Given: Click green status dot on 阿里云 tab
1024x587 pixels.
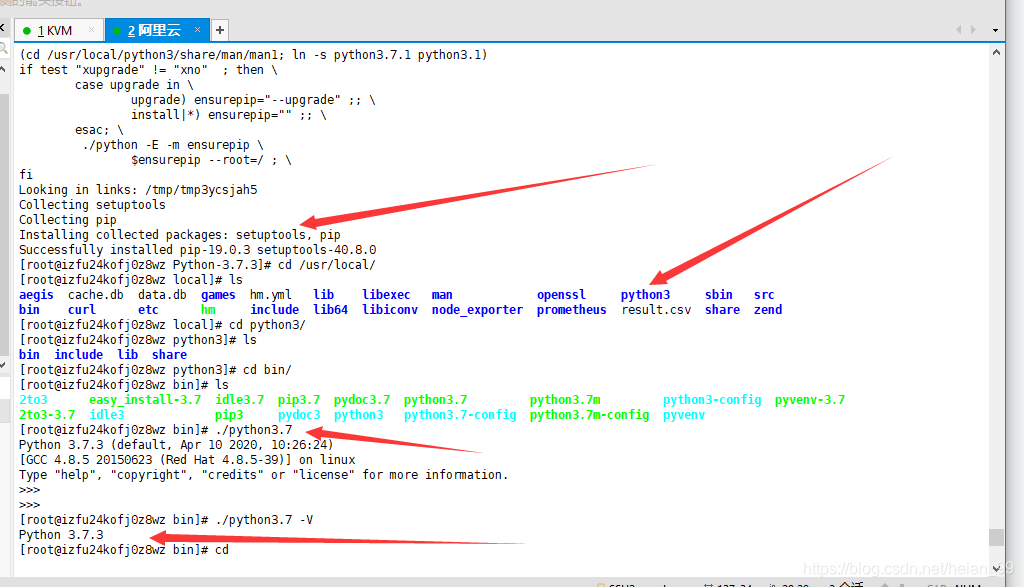Looking at the screenshot, I should click(117, 31).
